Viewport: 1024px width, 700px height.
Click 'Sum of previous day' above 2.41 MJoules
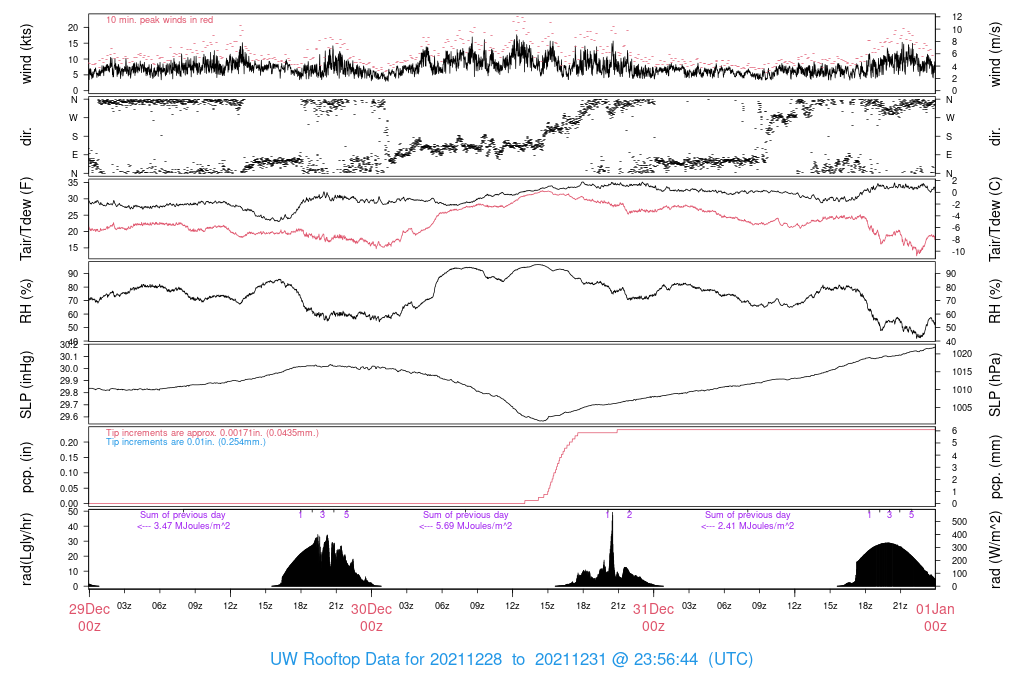pyautogui.click(x=748, y=515)
